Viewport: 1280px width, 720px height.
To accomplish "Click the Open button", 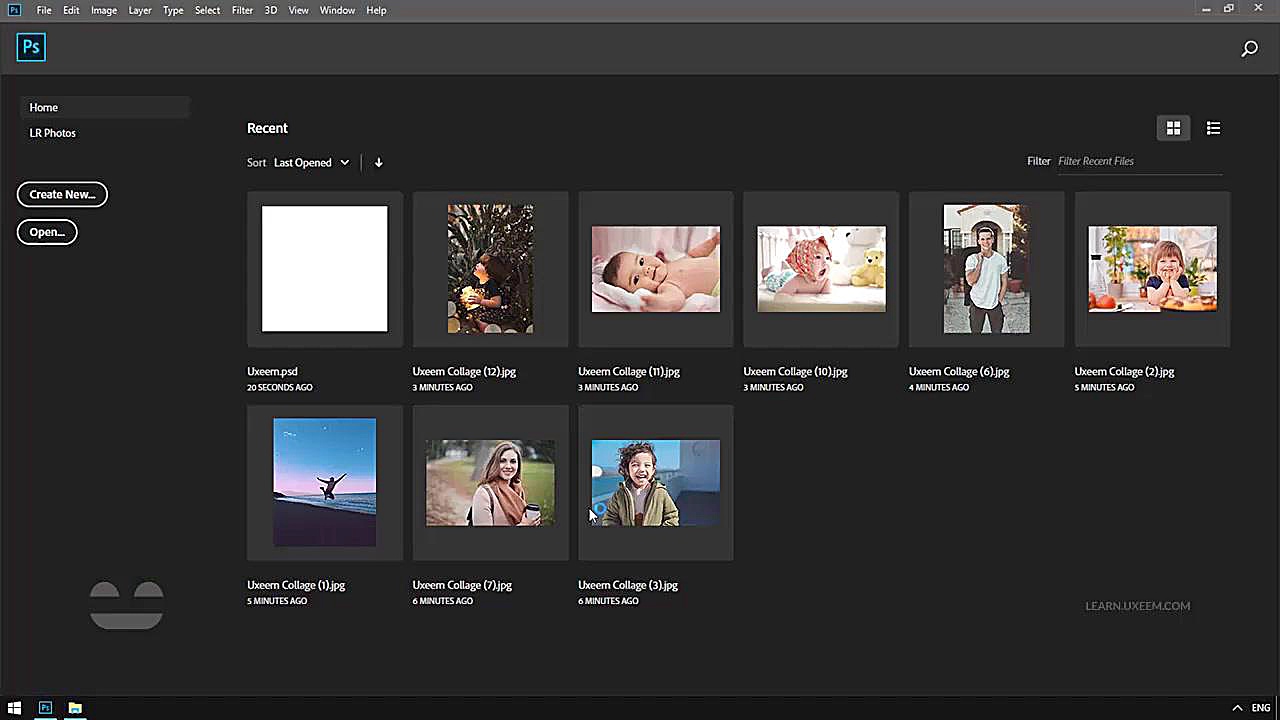I will click(x=47, y=232).
